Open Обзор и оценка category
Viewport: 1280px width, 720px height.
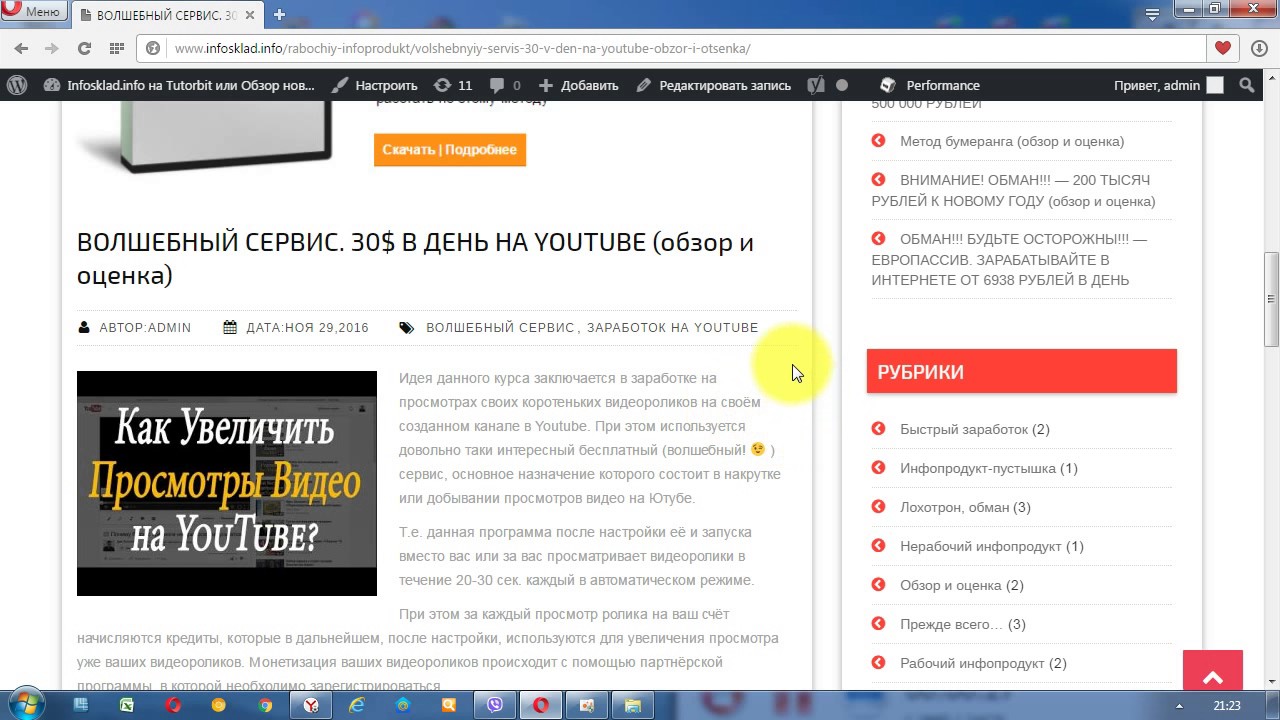950,585
